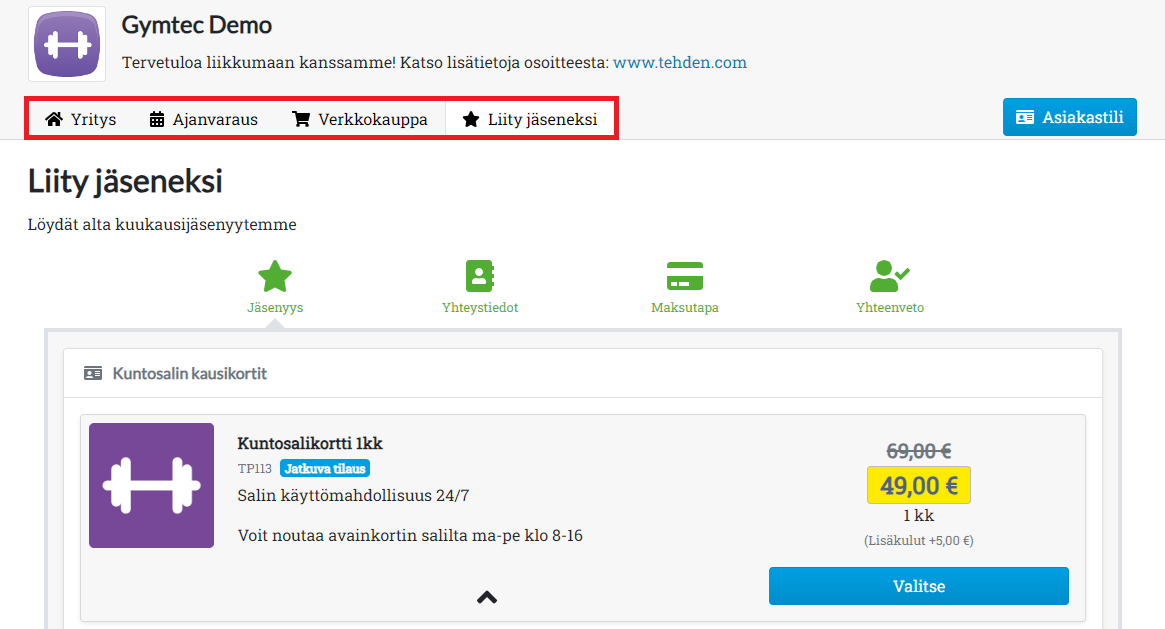Click the star icon beside Liity jäseneksi

tap(471, 120)
